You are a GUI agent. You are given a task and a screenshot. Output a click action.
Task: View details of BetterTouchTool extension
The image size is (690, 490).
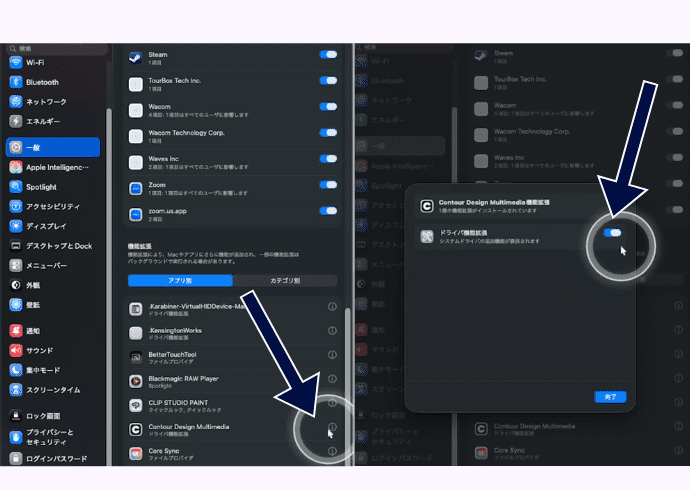click(x=332, y=355)
